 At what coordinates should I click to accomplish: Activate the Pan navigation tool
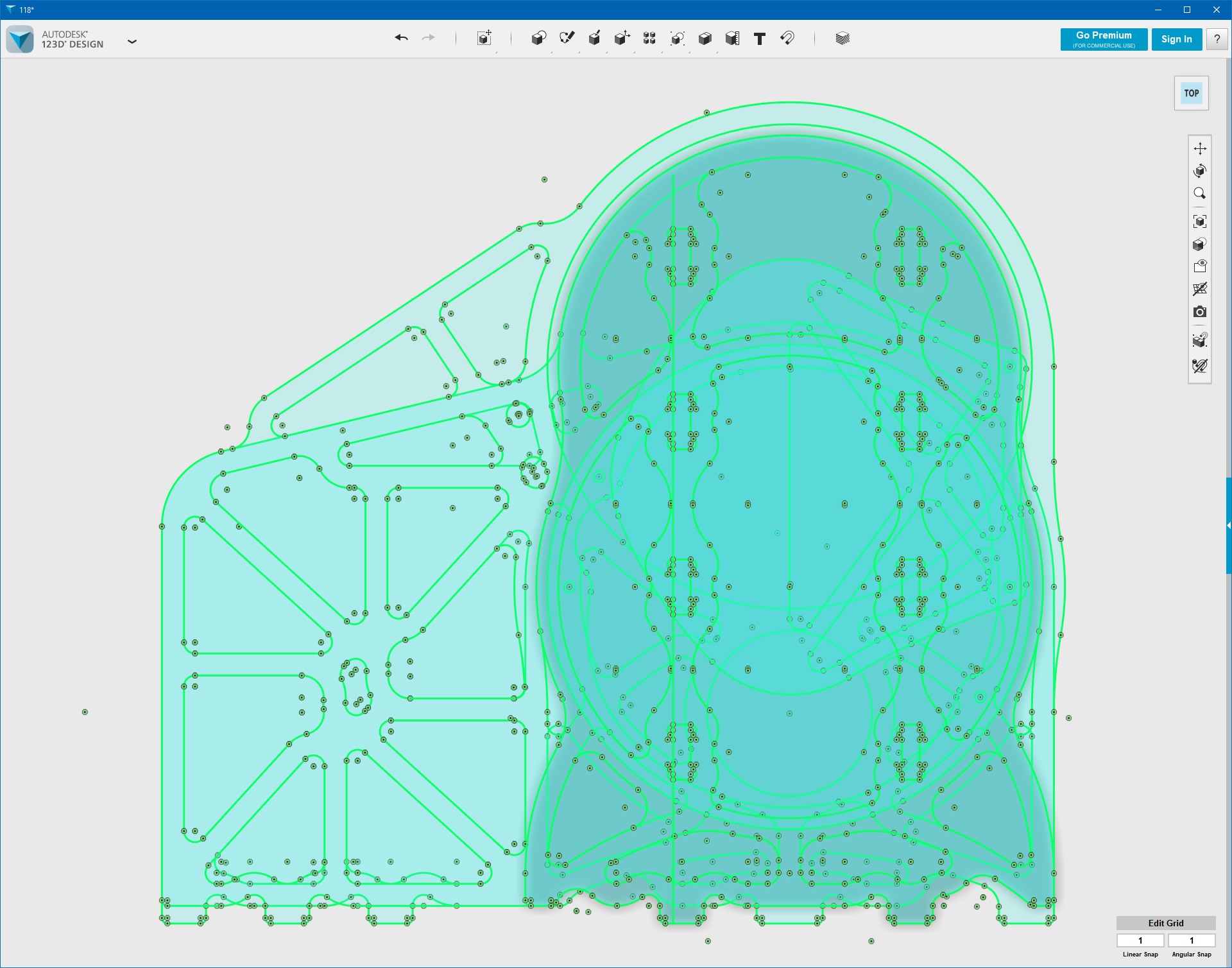click(1200, 149)
